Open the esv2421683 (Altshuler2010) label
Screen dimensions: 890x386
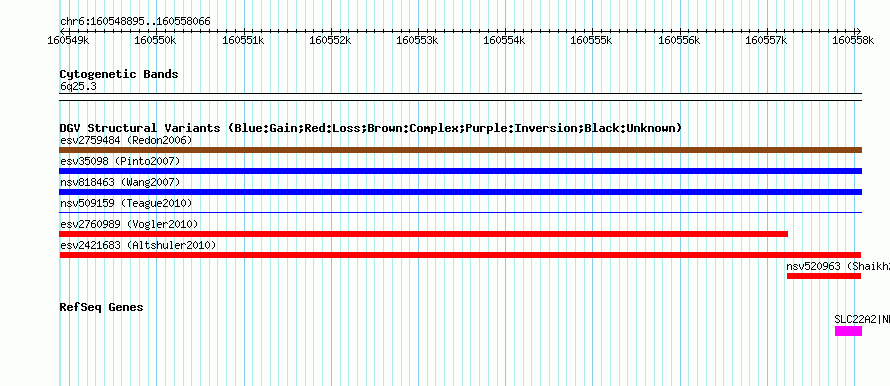(x=138, y=245)
